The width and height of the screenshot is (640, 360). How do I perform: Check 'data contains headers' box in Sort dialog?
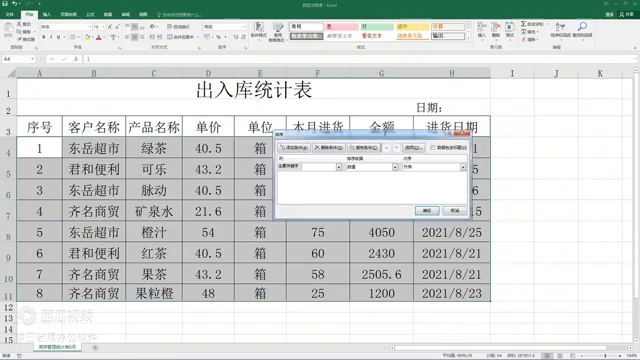(433, 148)
